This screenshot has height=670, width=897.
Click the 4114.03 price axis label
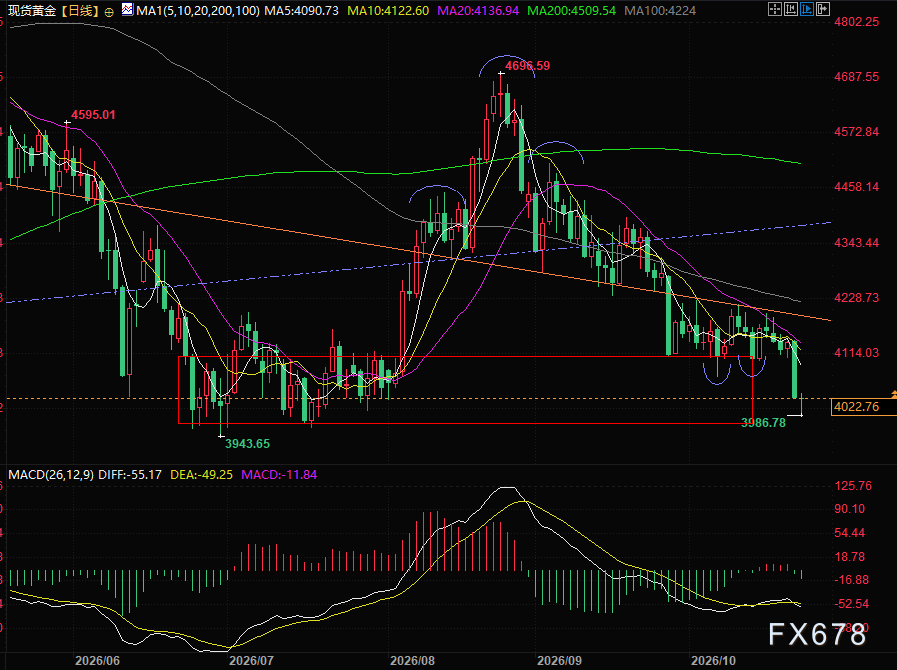pos(856,352)
